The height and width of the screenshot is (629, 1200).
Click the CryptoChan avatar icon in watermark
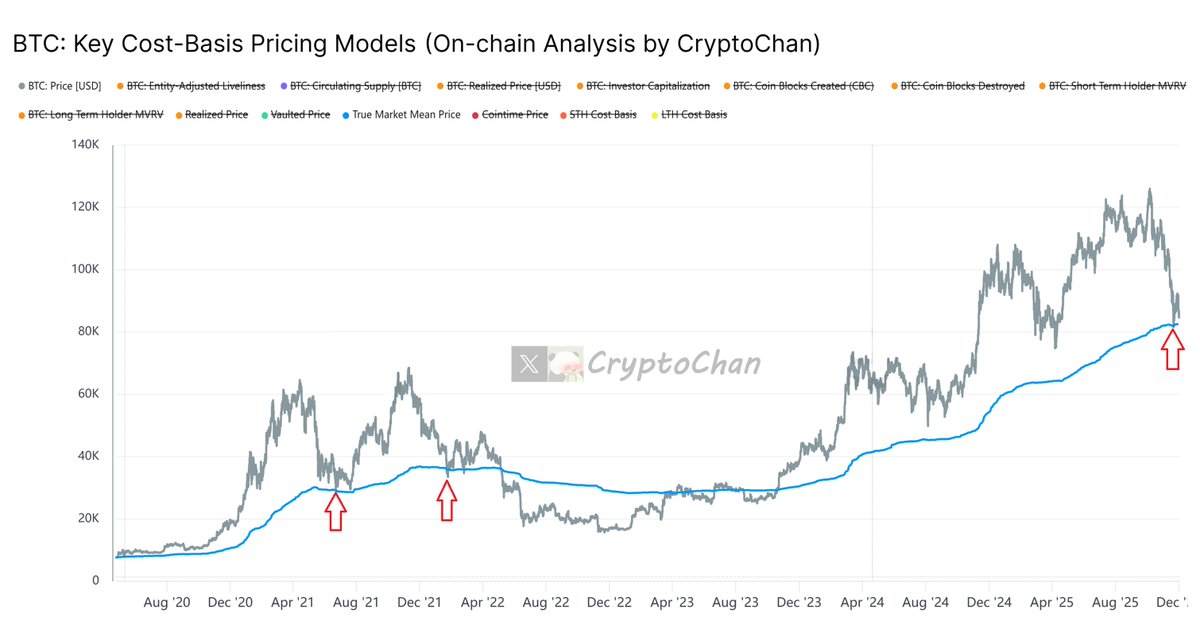click(x=566, y=364)
